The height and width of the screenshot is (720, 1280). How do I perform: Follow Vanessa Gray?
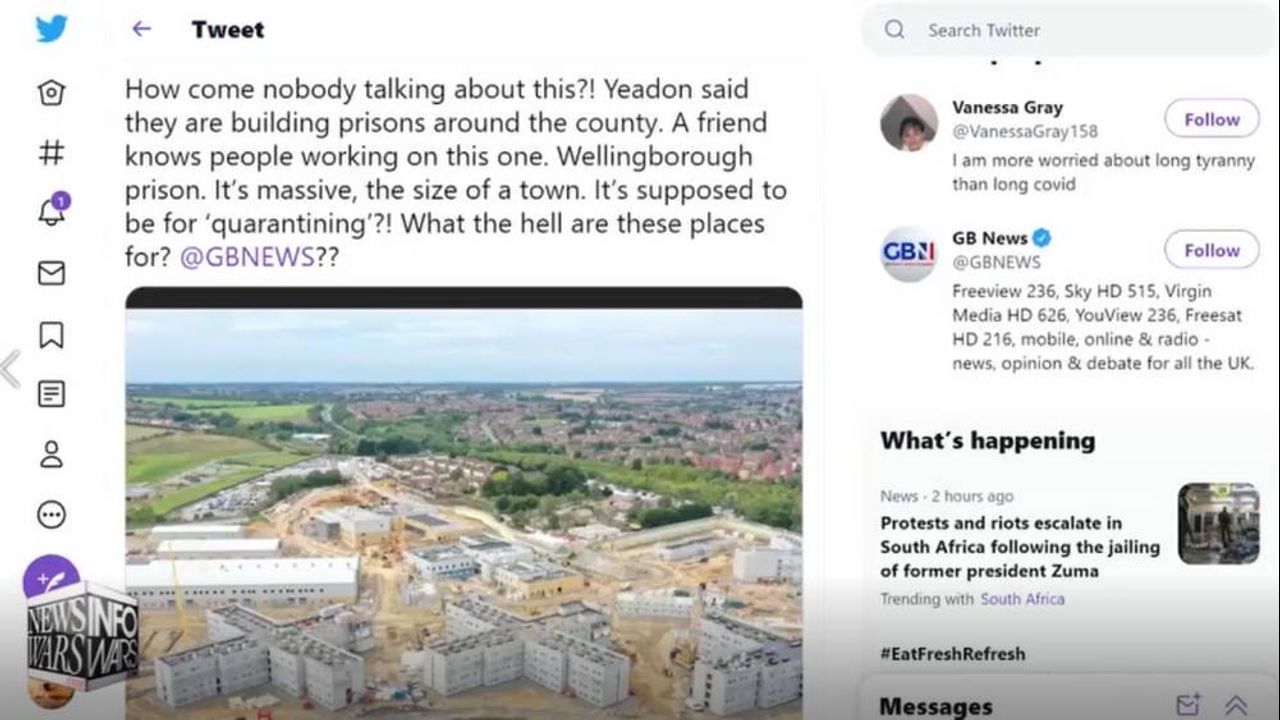coord(1211,119)
